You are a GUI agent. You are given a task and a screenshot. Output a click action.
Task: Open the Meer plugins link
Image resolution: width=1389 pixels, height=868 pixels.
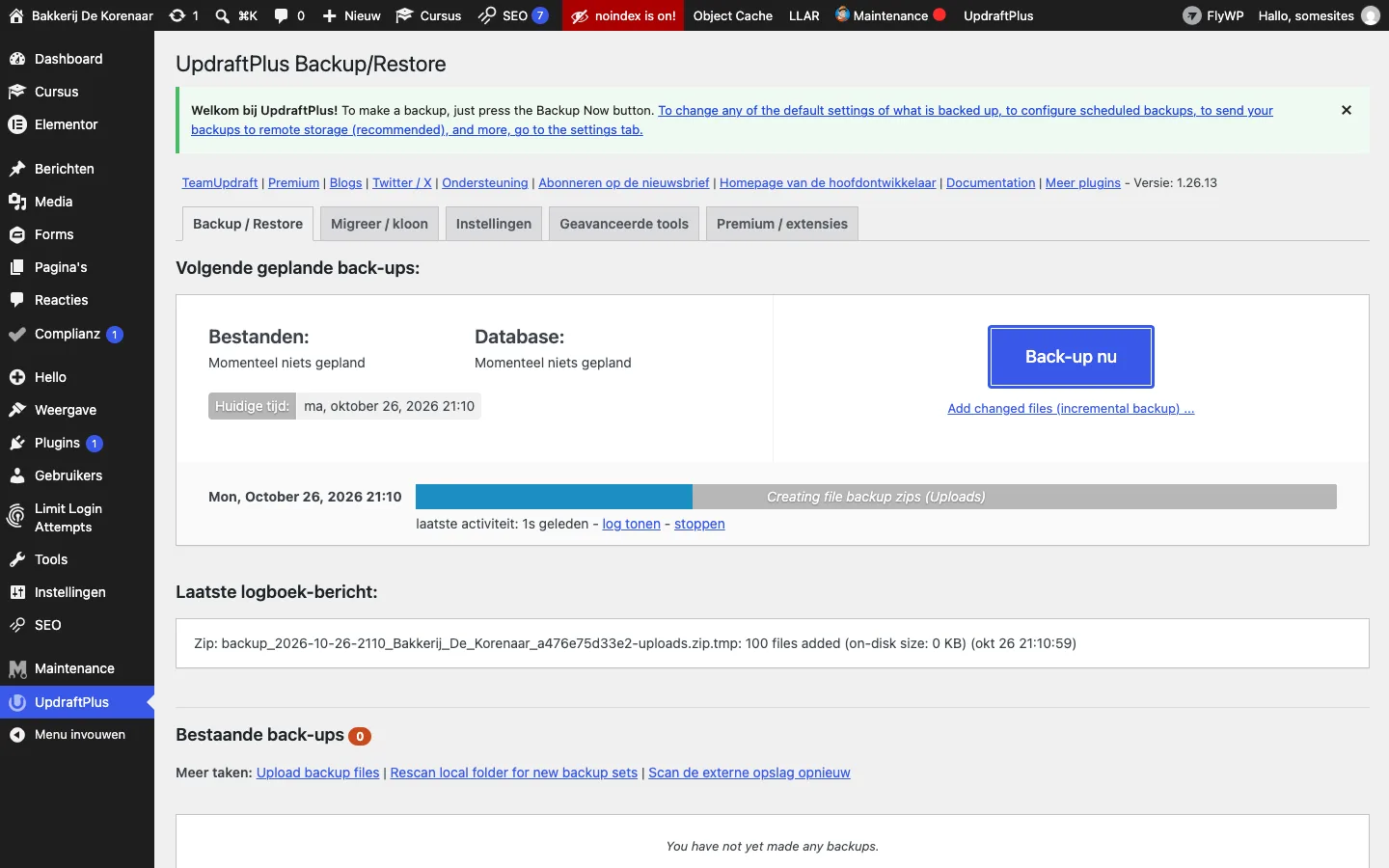(1083, 182)
